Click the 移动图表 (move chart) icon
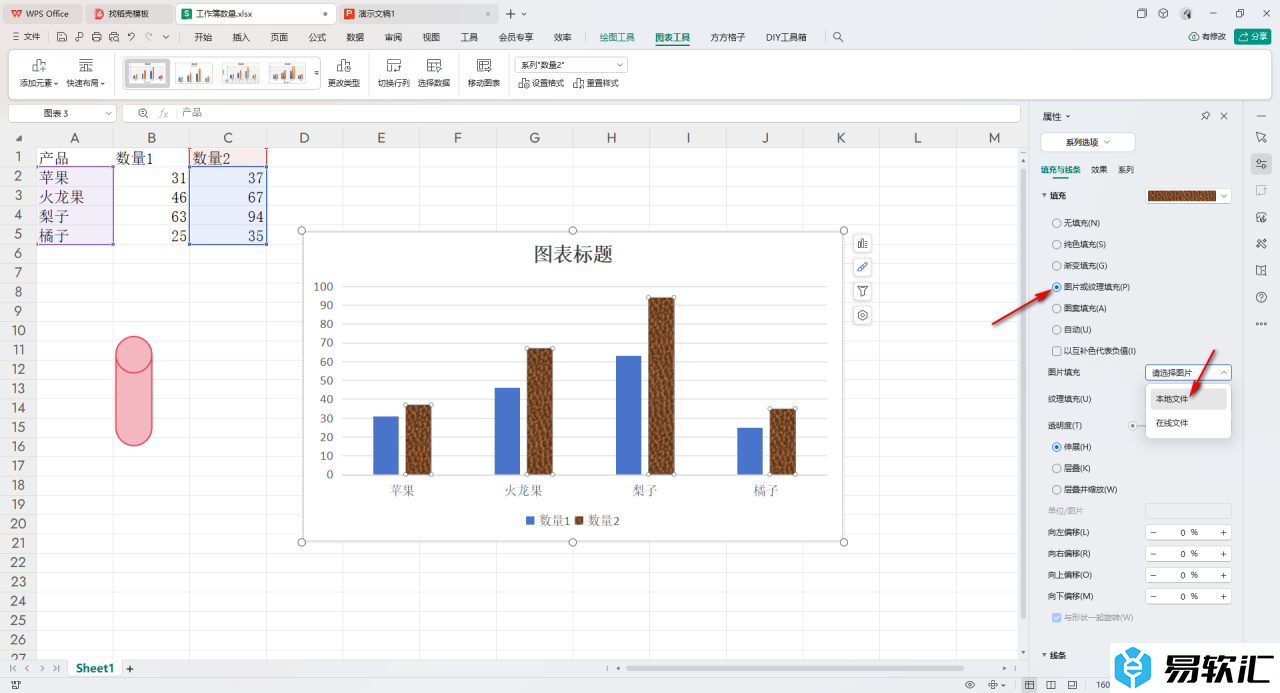This screenshot has width=1280, height=693. coord(484,66)
